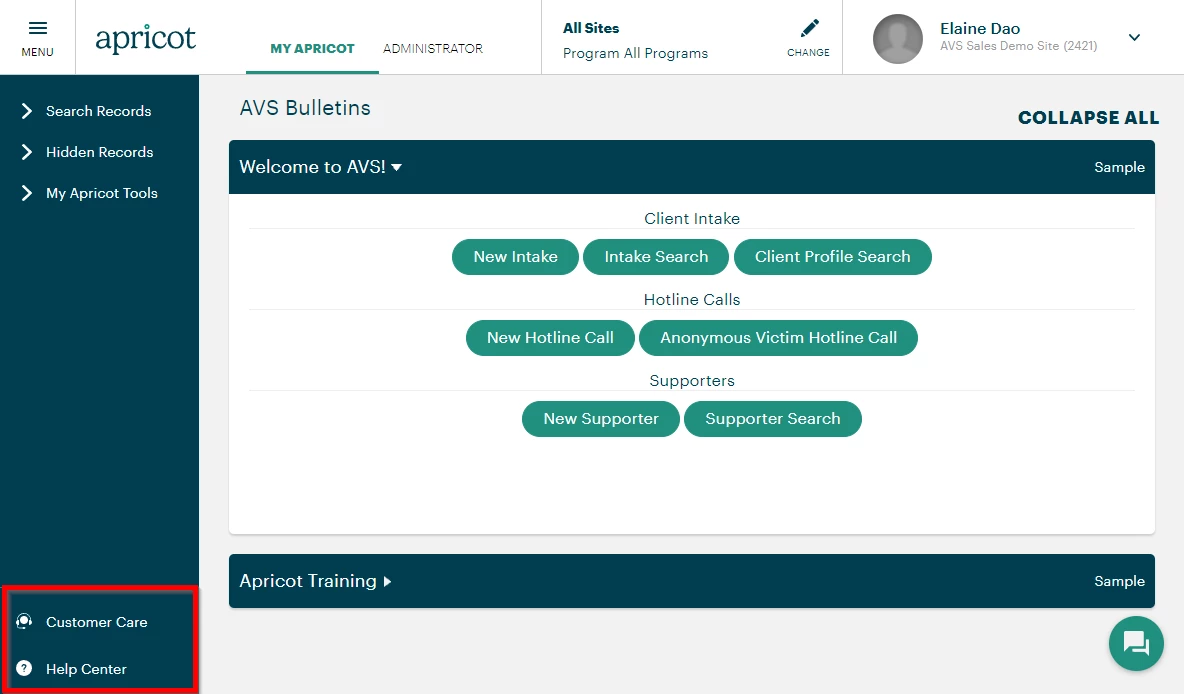This screenshot has height=694, width=1184.
Task: Click AVS Sales Demo Site (2421) text
Action: (x=1018, y=46)
